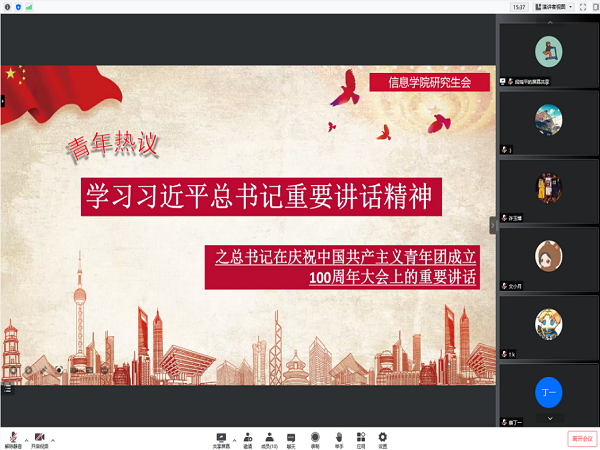The width and height of the screenshot is (600, 450).
Task: Select the slideshow pen tool
Action: tap(43, 370)
